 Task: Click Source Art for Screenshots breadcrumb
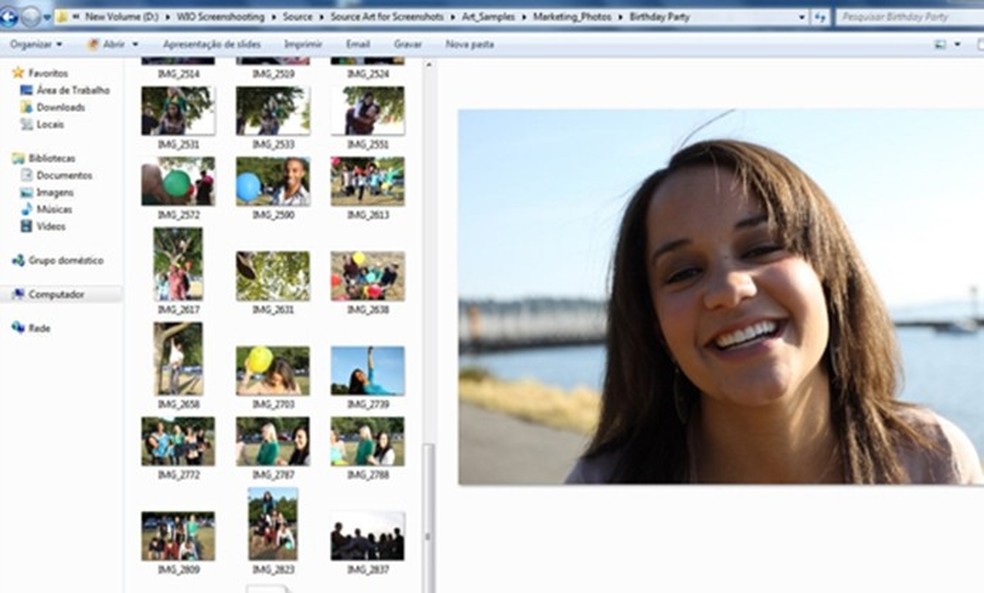387,17
